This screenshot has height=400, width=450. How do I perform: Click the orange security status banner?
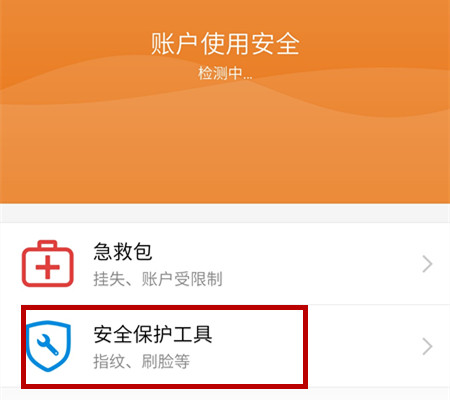225,102
